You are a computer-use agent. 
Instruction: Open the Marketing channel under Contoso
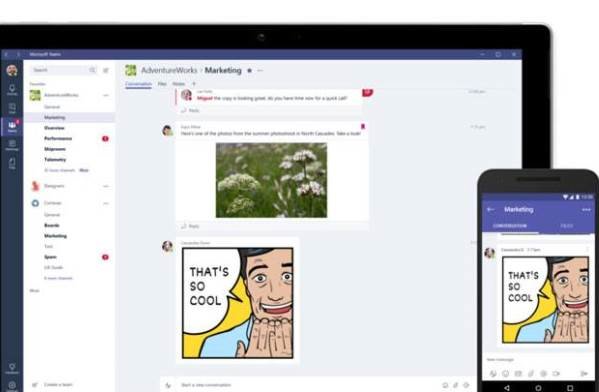(x=55, y=236)
